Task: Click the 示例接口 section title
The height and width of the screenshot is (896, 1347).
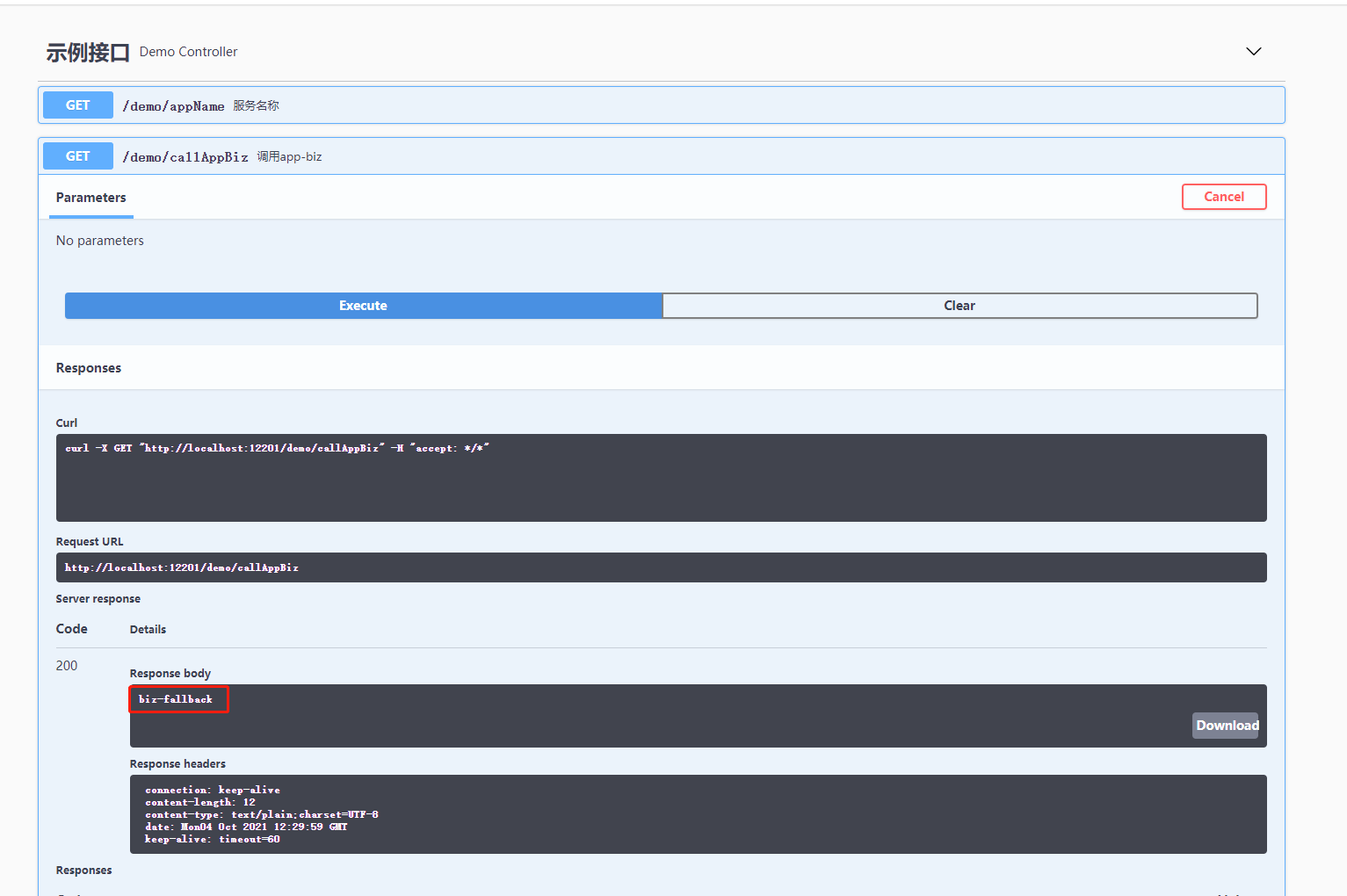Action: point(88,53)
